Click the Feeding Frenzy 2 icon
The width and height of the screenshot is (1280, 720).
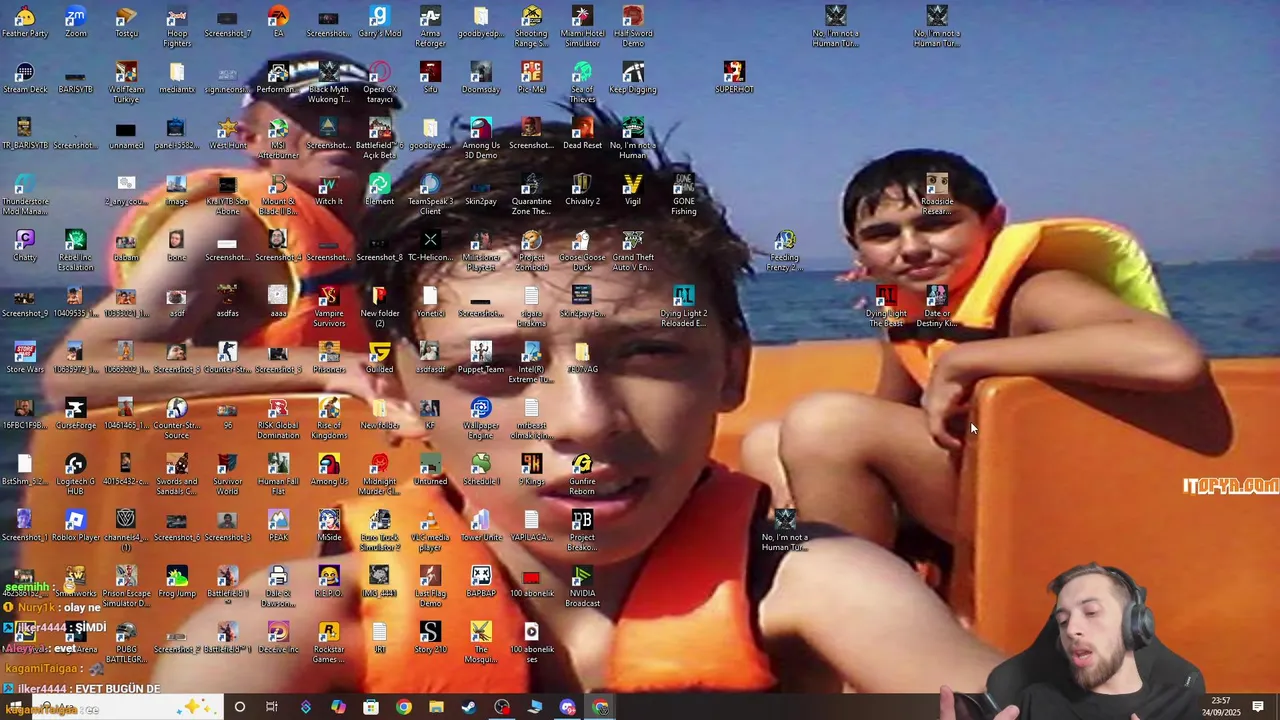tap(785, 250)
